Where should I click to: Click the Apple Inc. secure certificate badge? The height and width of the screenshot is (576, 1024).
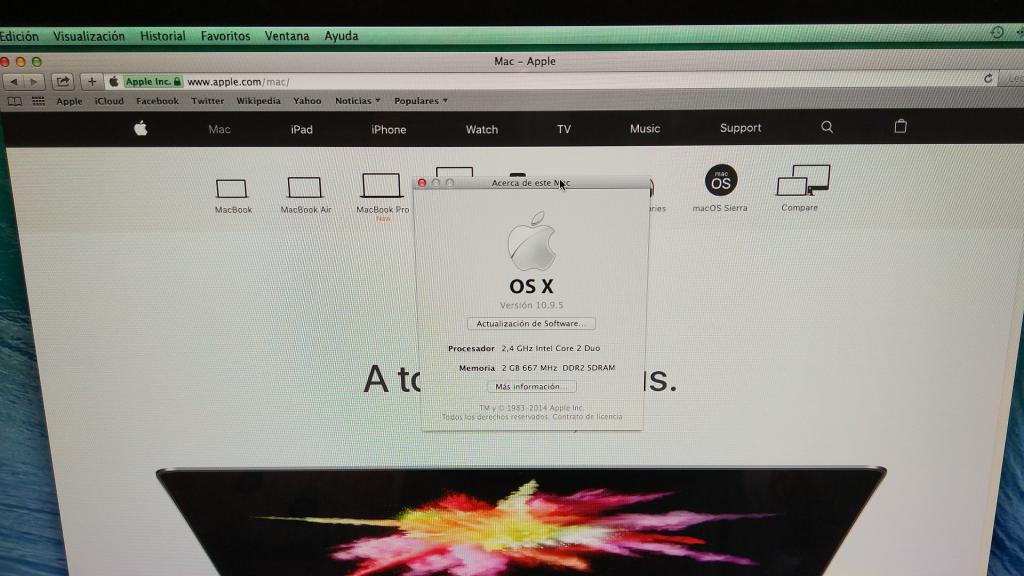152,82
